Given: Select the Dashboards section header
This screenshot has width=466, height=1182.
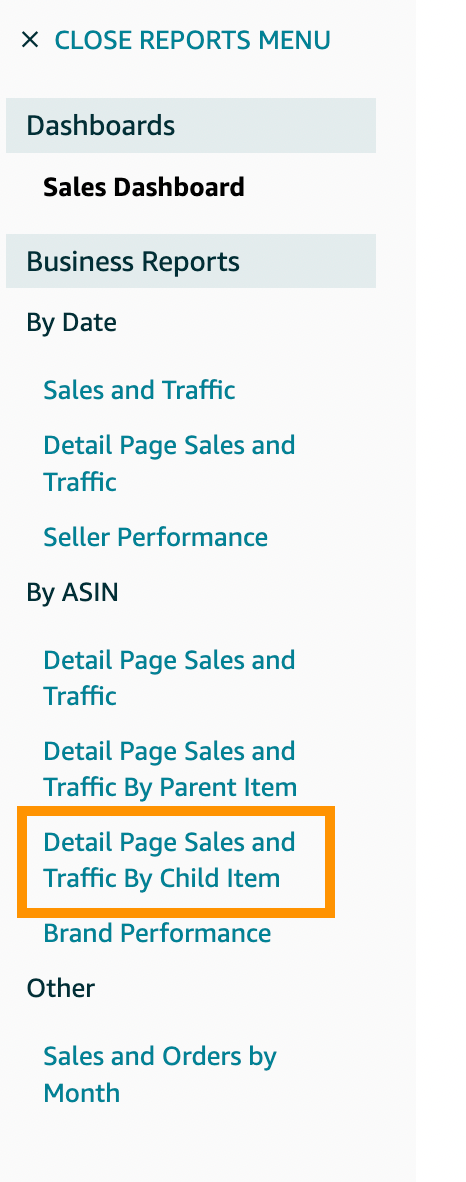Looking at the screenshot, I should [x=191, y=125].
